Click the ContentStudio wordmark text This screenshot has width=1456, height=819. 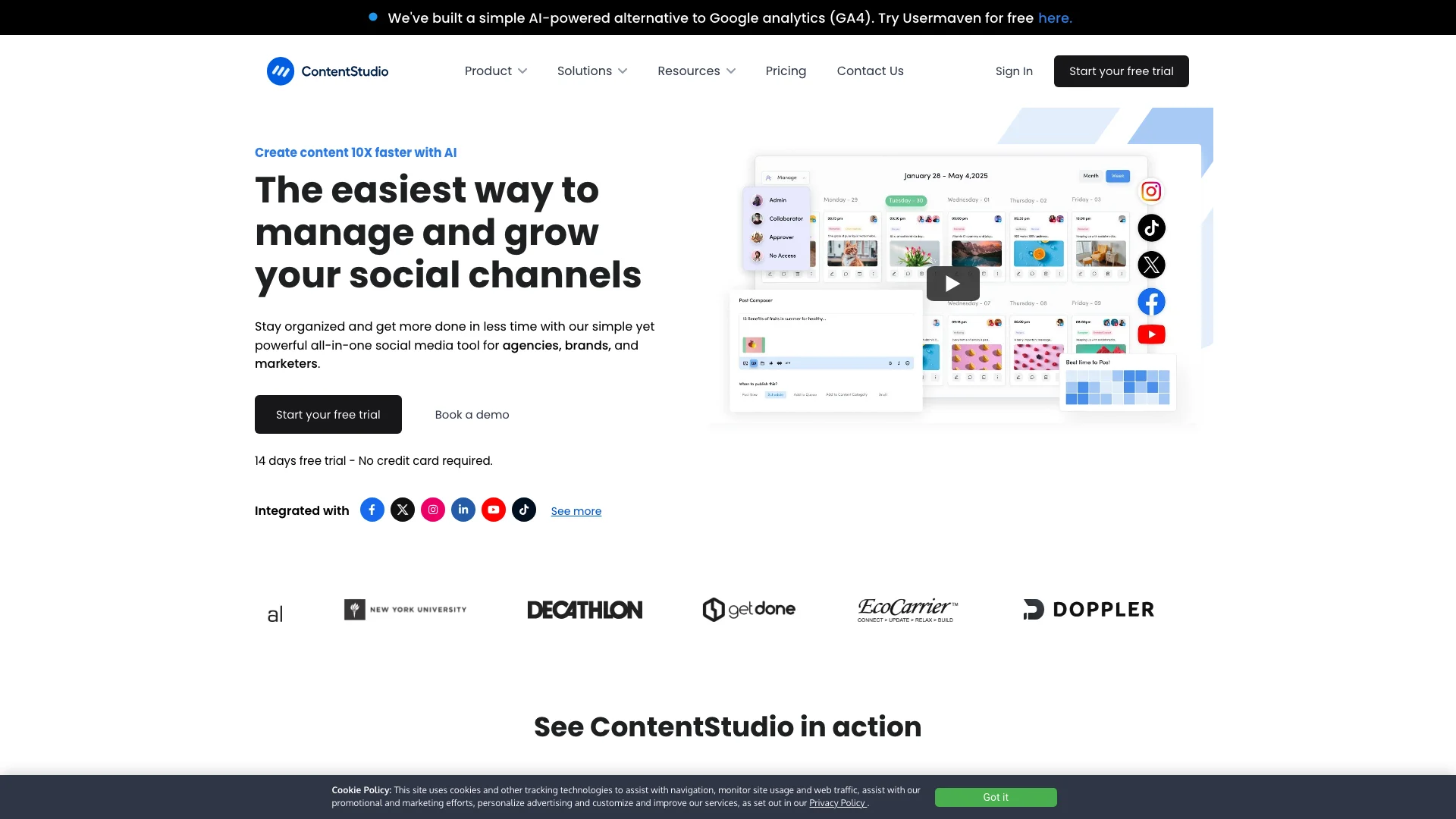tap(345, 71)
